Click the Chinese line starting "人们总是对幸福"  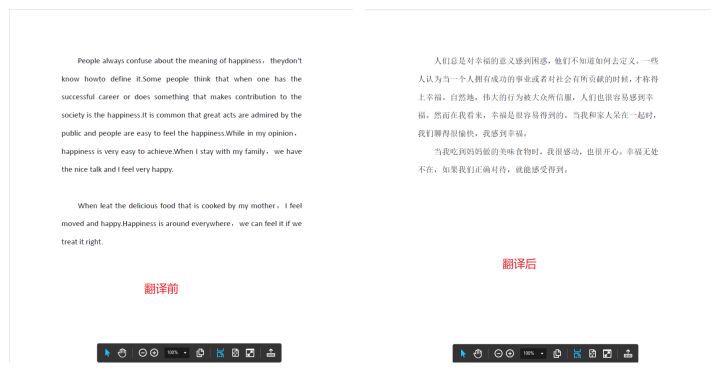(x=546, y=61)
